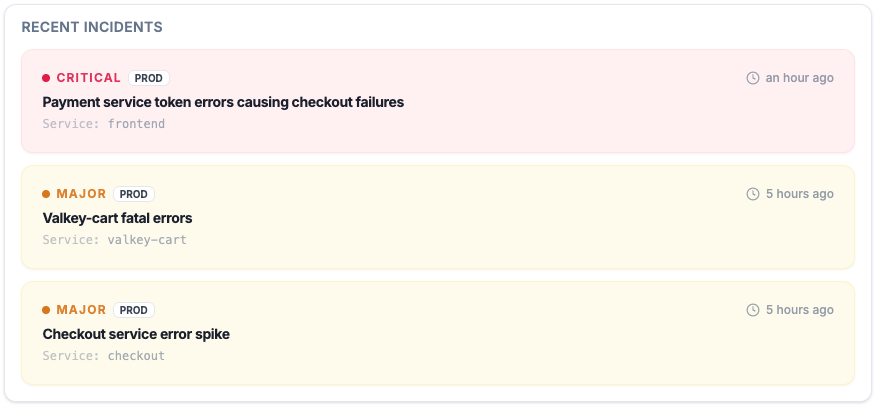Click the 'Service: valkey-cart' text
Screen dimensions: 877x407
point(115,240)
